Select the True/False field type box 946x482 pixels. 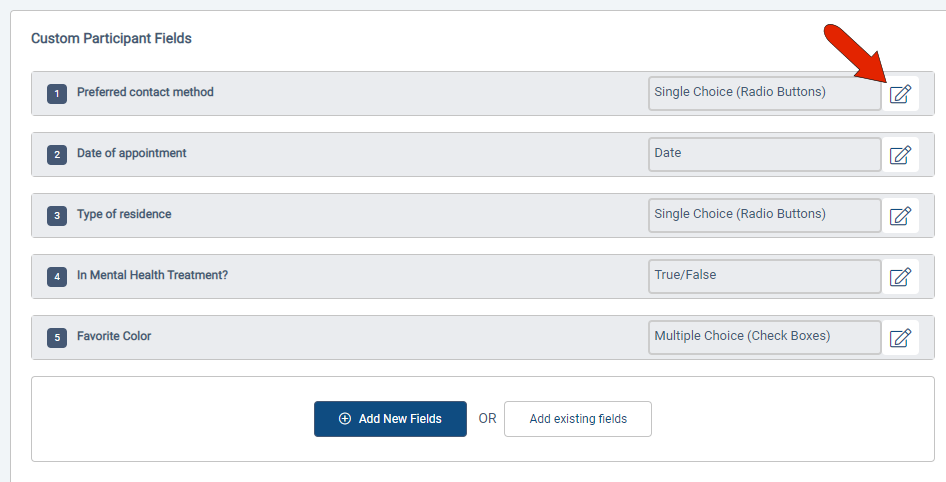point(764,276)
